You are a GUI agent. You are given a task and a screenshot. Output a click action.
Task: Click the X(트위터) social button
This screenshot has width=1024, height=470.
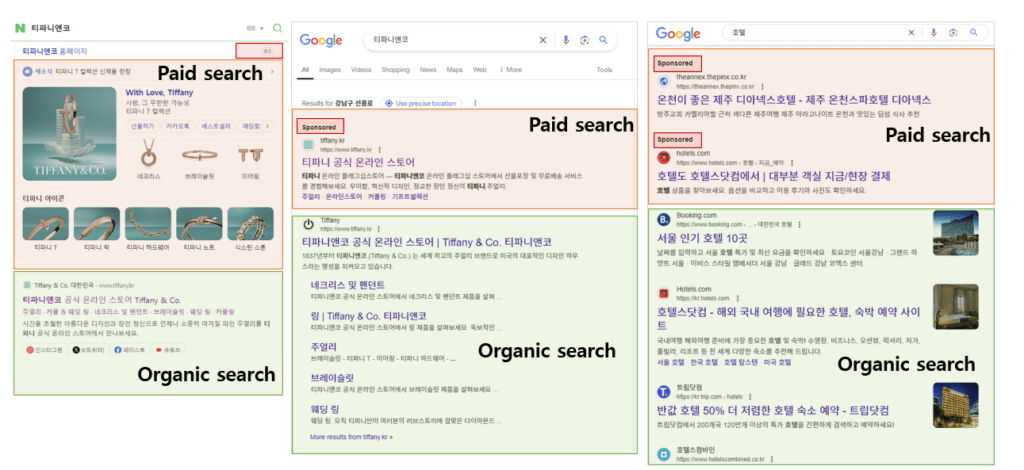point(88,350)
